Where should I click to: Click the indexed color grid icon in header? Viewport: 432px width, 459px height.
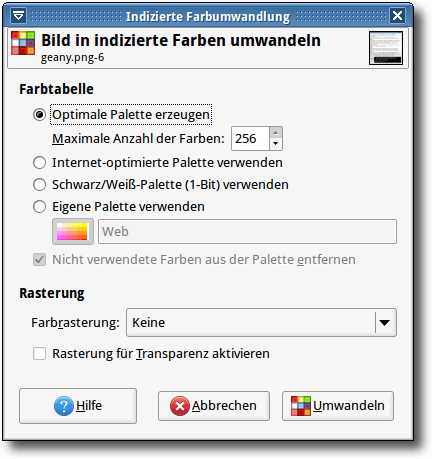23,43
